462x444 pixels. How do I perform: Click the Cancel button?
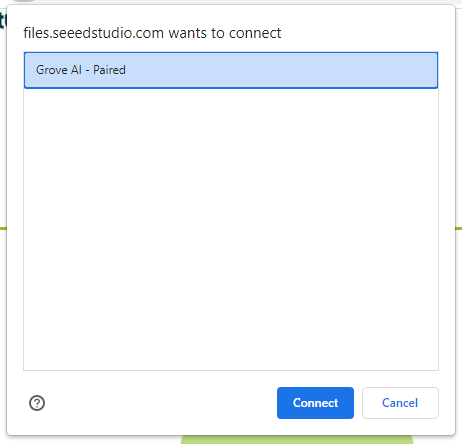(x=400, y=403)
